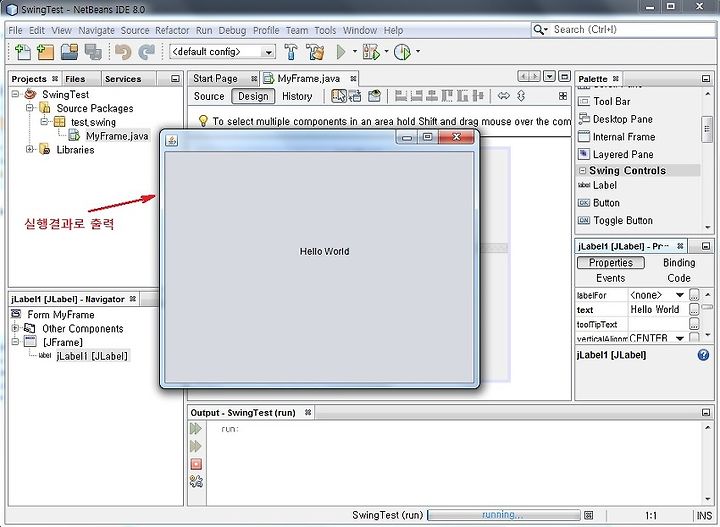720x527 pixels.
Task: Click Rerun double-arrow icon in Output panel
Action: 196,428
